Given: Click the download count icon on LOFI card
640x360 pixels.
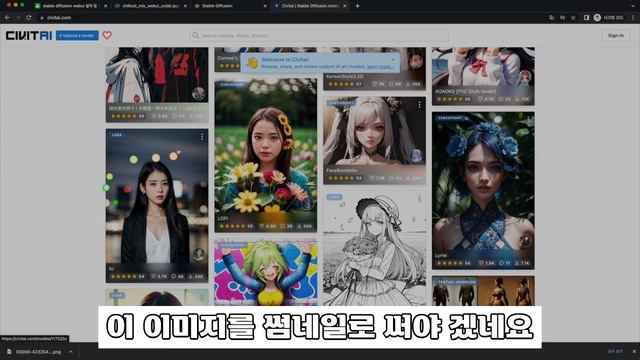Looking at the screenshot, I should [299, 226].
